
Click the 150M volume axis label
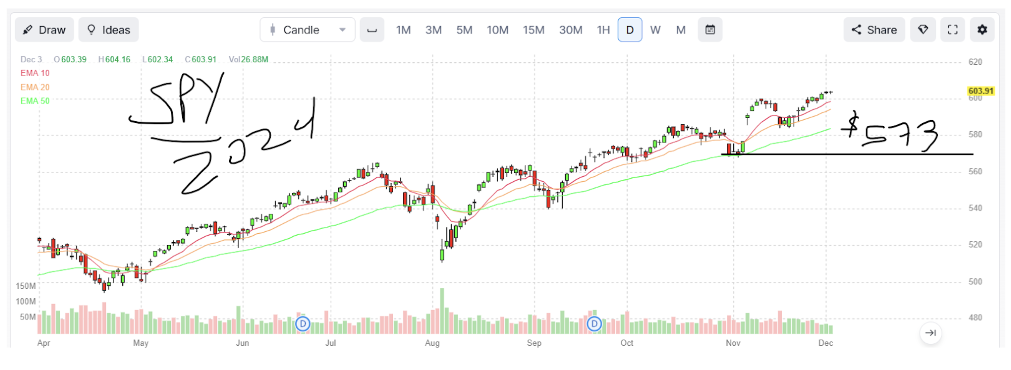(25, 286)
